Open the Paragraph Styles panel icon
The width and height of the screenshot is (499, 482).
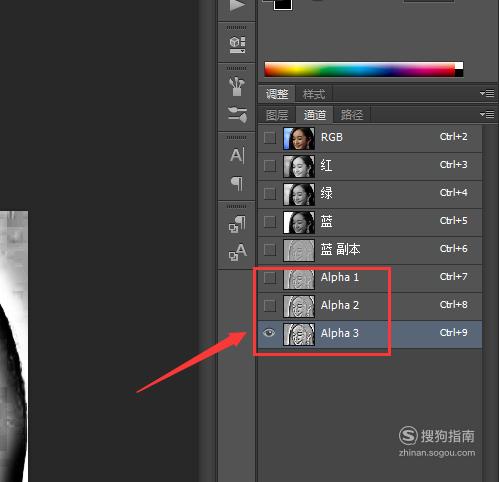click(237, 224)
